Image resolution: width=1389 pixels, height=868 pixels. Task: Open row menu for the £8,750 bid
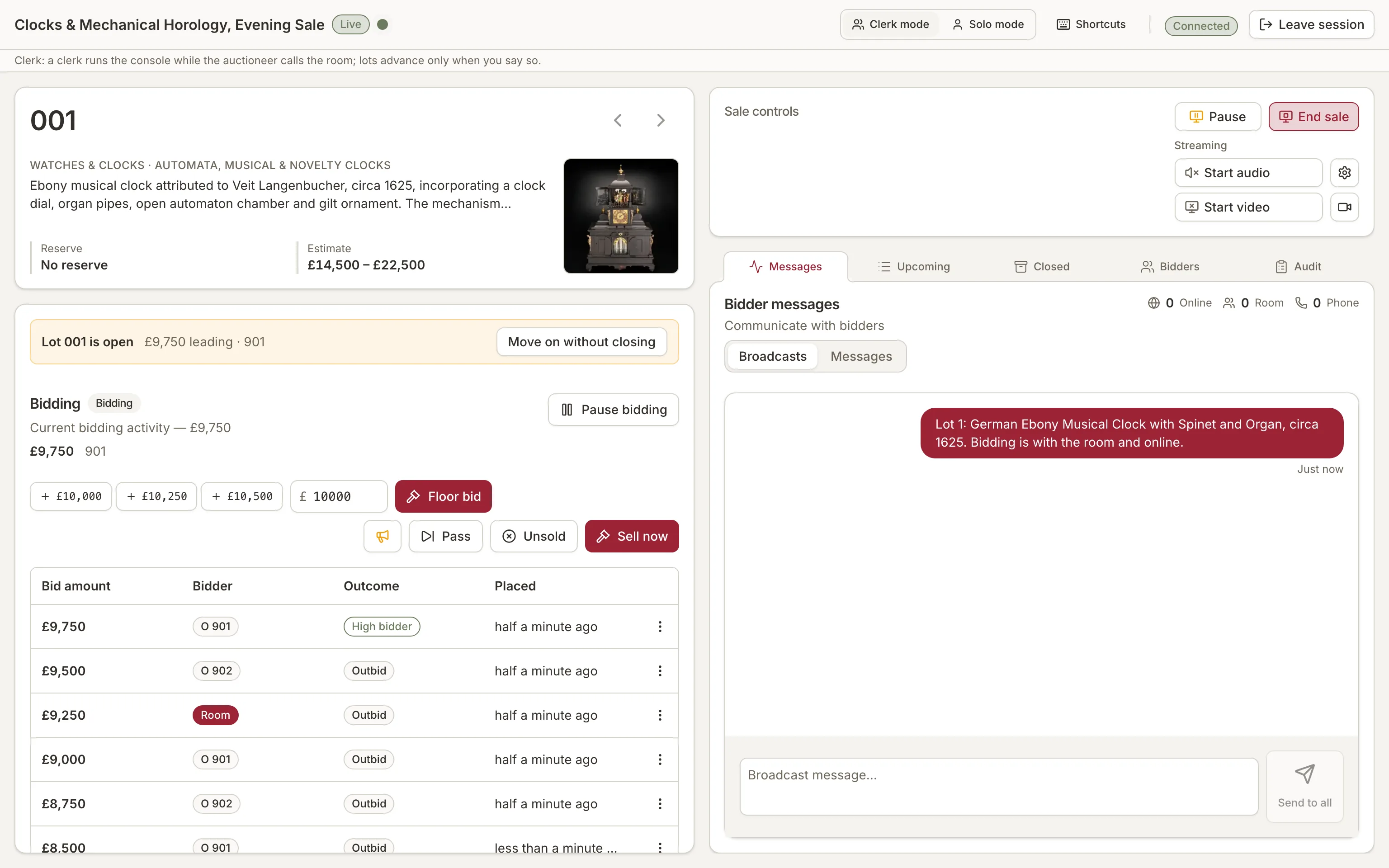(x=660, y=804)
